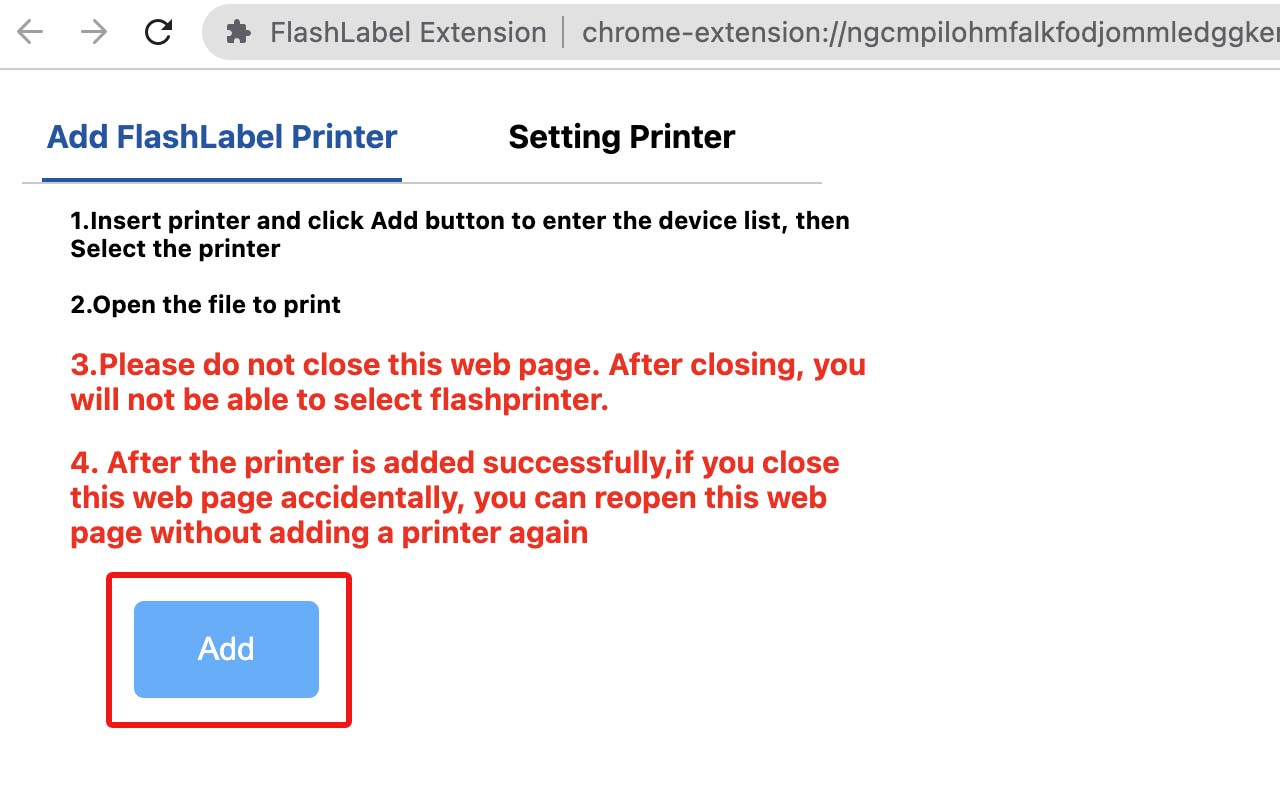Click the puzzle-piece extension icon

tap(237, 32)
